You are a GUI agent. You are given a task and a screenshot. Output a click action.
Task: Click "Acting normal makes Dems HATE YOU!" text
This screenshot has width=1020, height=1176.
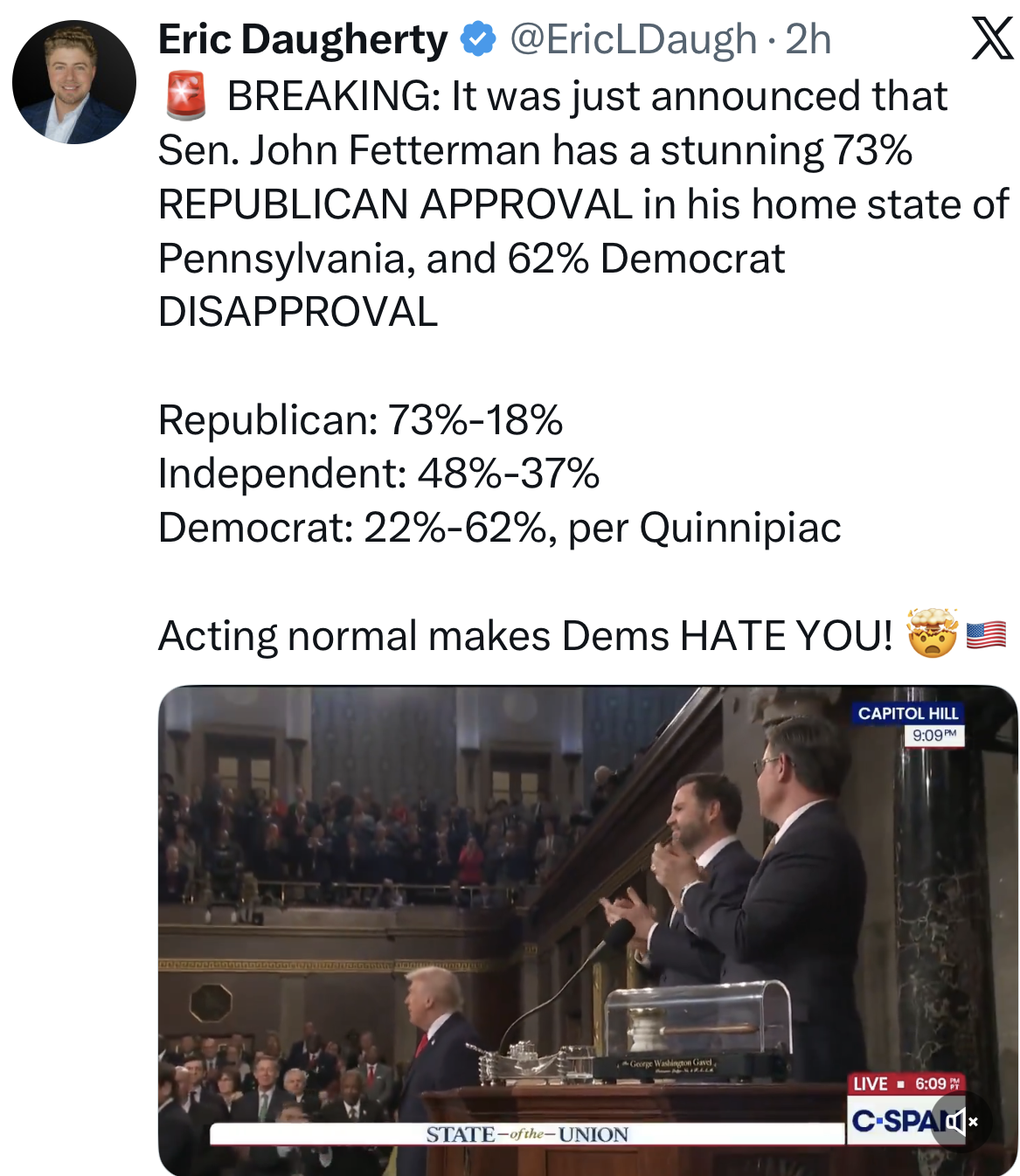pos(524,635)
